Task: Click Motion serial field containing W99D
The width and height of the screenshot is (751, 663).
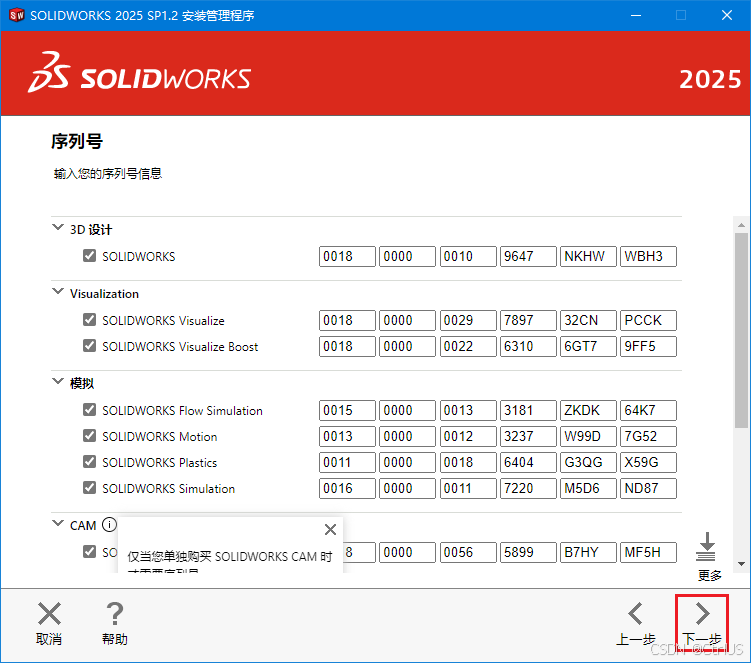Action: (x=588, y=436)
